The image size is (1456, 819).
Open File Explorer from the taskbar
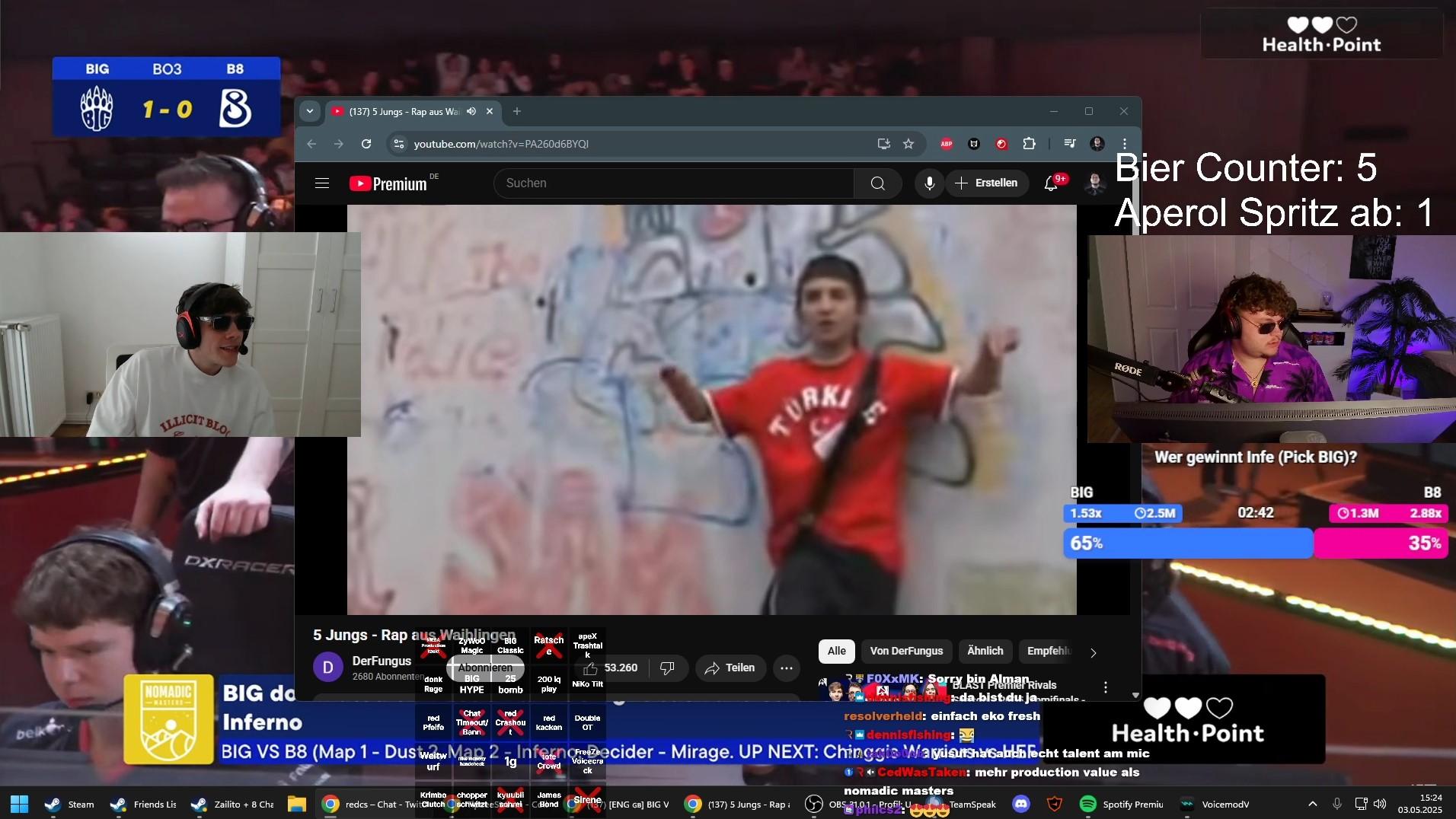[x=297, y=804]
